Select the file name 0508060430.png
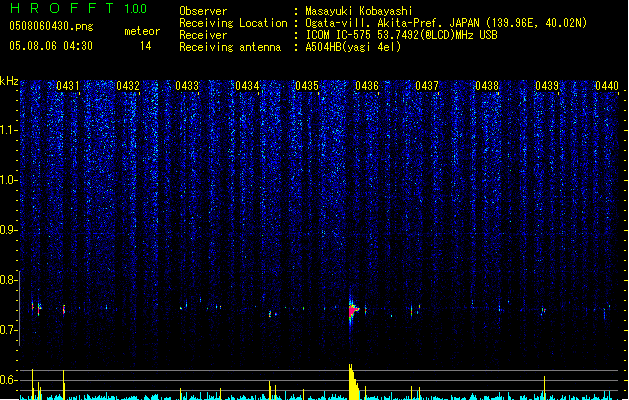The height and width of the screenshot is (400, 629). [51, 26]
